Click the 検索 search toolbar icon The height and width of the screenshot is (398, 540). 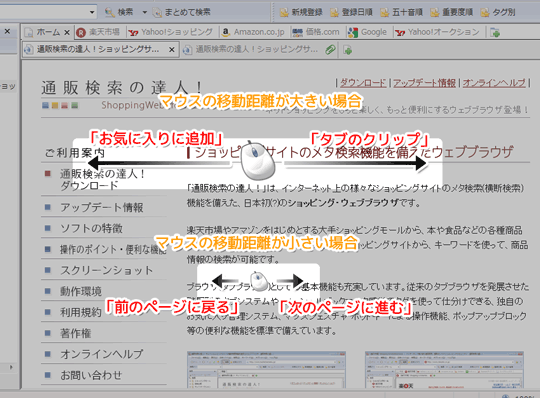(110, 12)
